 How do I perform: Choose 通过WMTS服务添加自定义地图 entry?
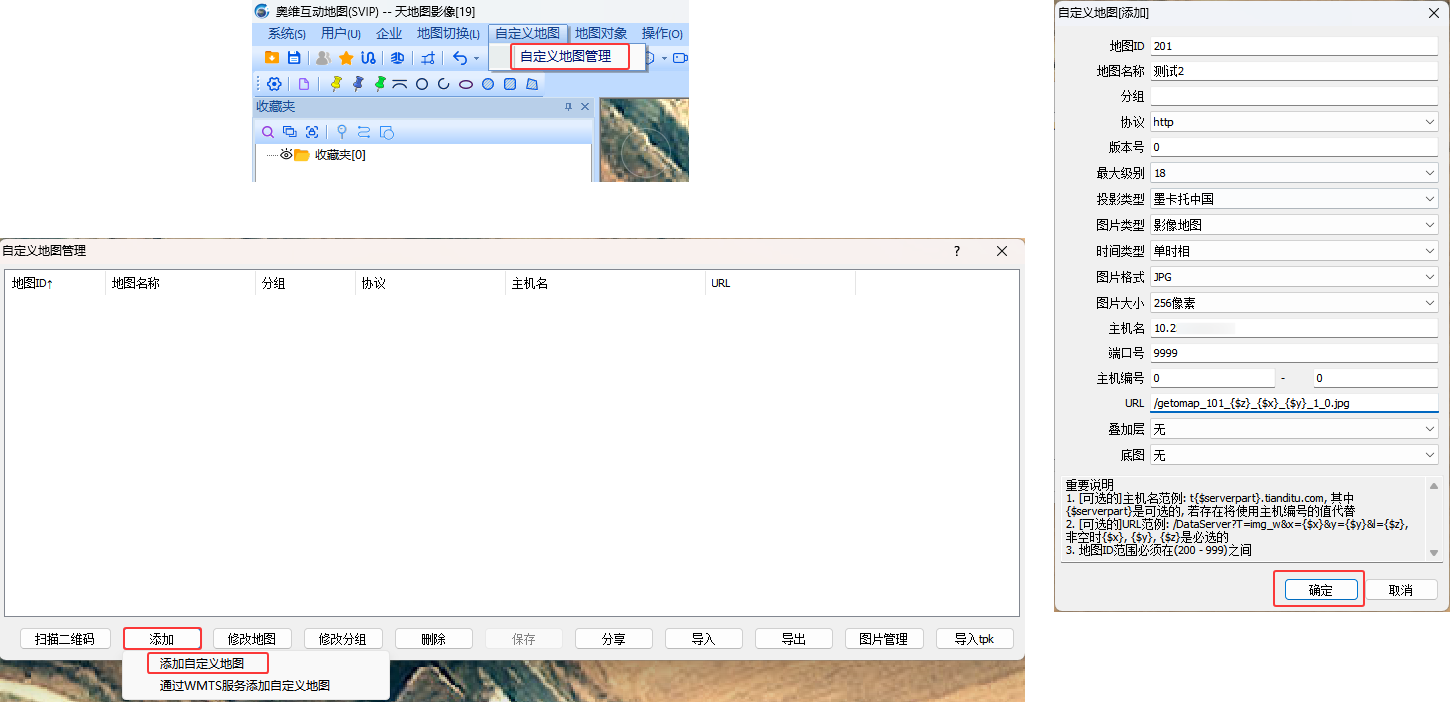click(245, 686)
